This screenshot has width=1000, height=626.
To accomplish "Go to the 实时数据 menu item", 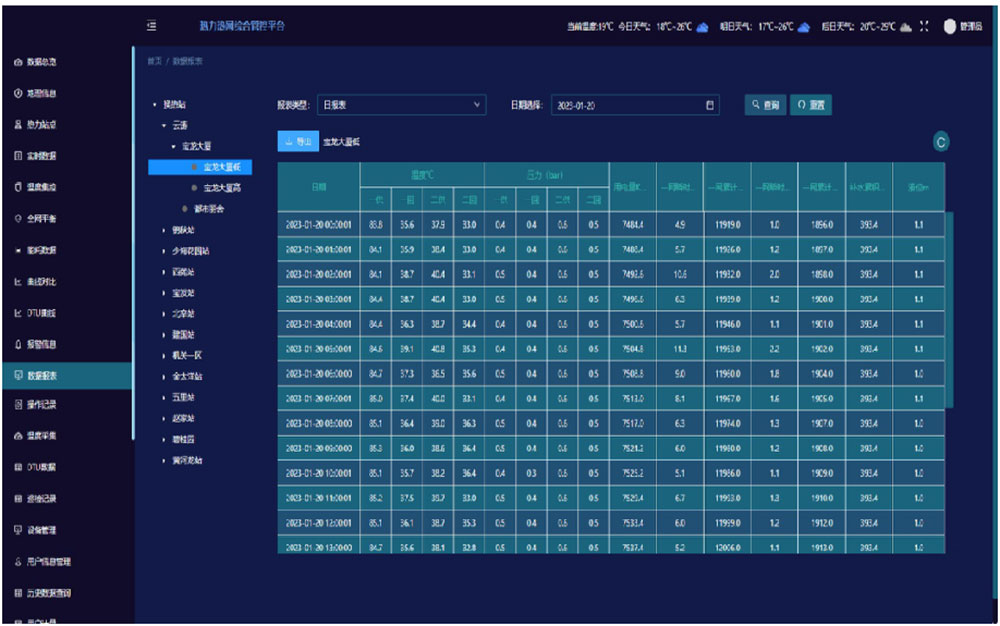I will (67, 156).
